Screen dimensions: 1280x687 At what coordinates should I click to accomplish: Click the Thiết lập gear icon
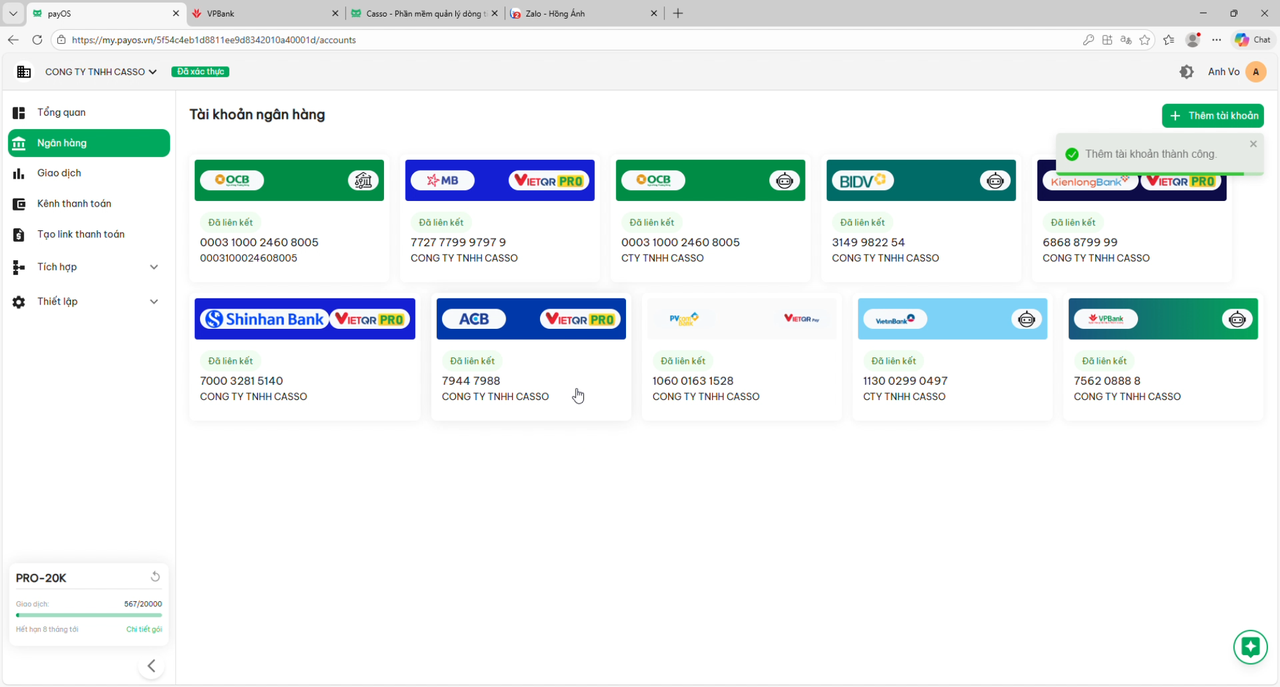click(18, 301)
